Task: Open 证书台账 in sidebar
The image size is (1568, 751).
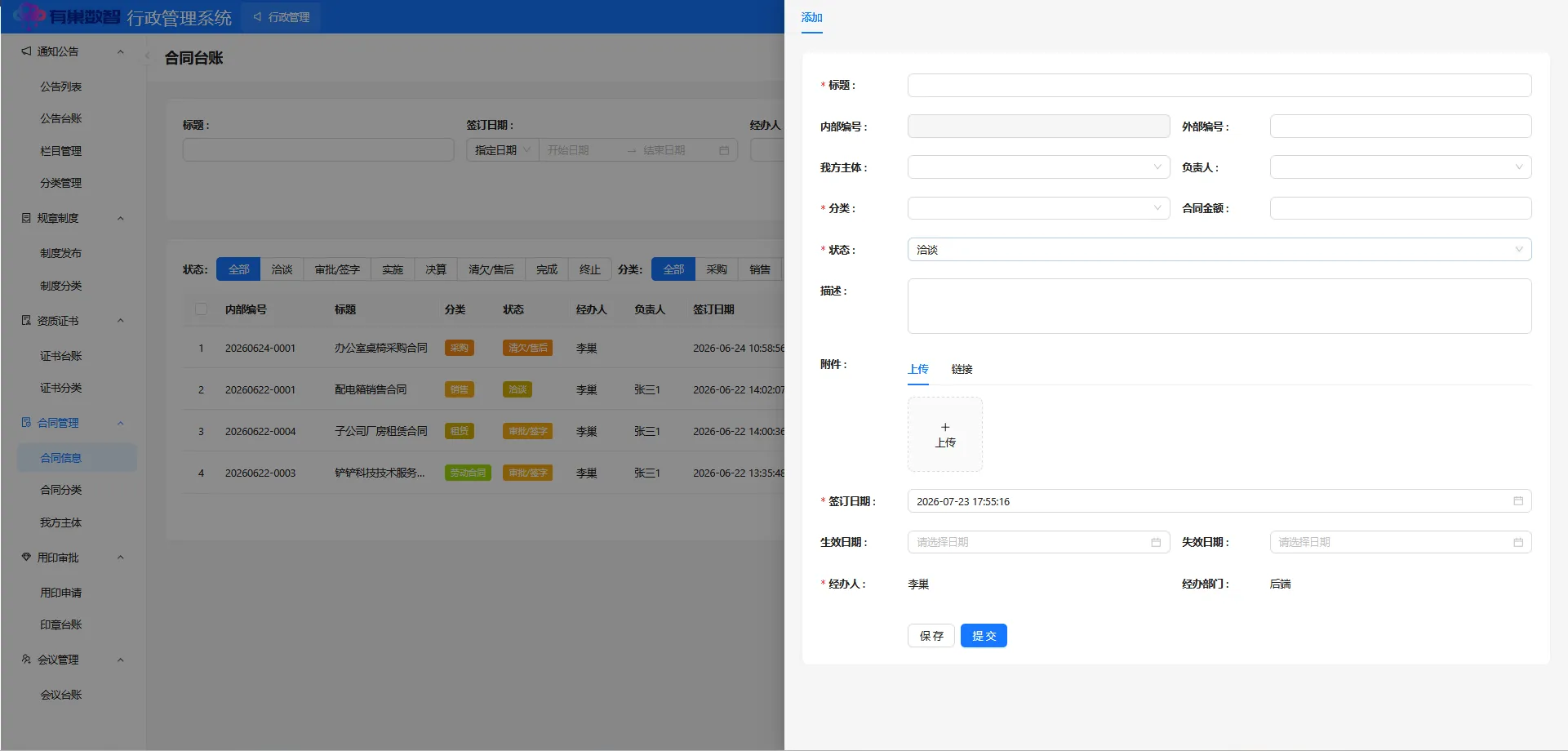Action: [61, 356]
